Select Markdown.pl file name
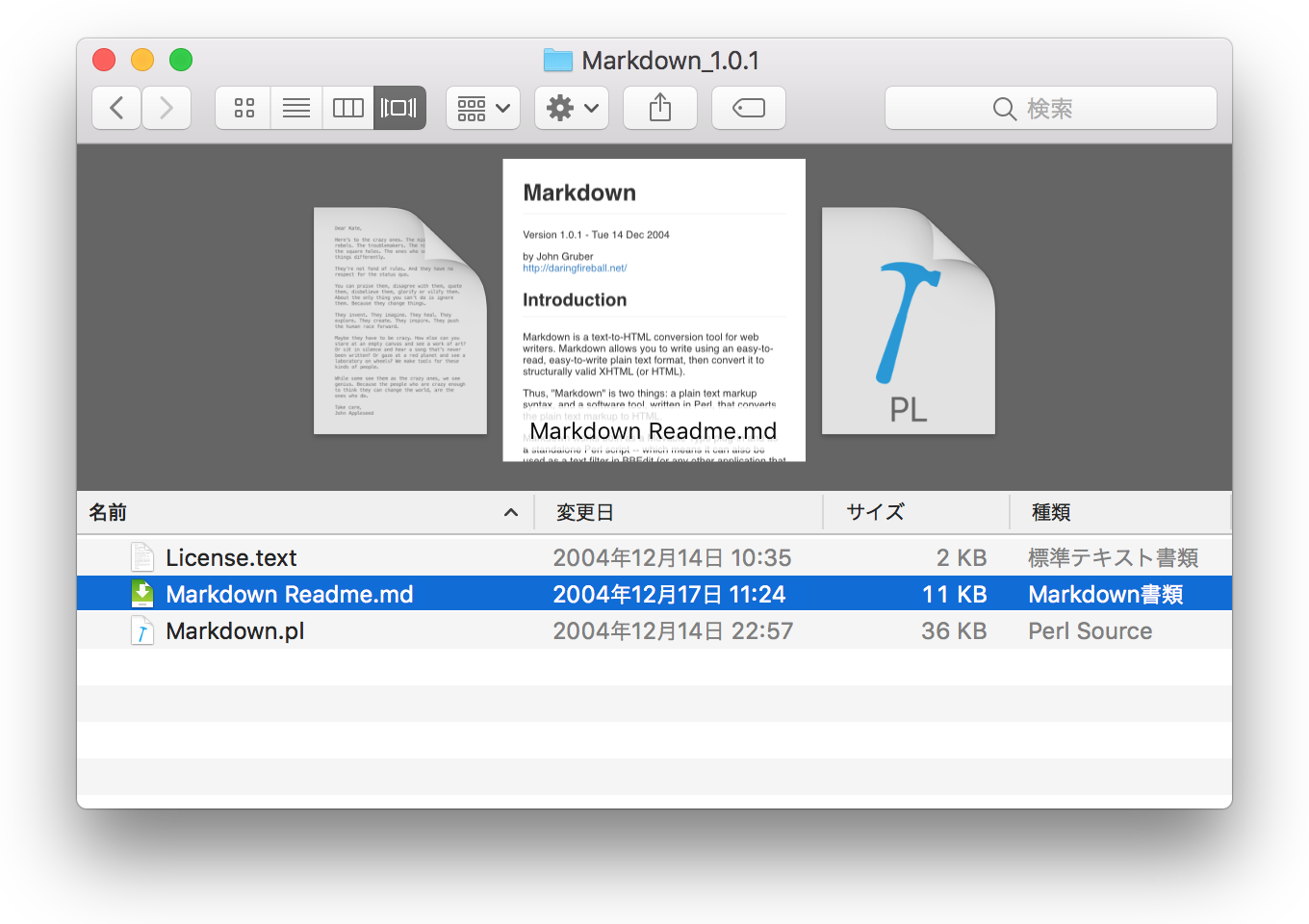The width and height of the screenshot is (1309, 924). tap(235, 630)
